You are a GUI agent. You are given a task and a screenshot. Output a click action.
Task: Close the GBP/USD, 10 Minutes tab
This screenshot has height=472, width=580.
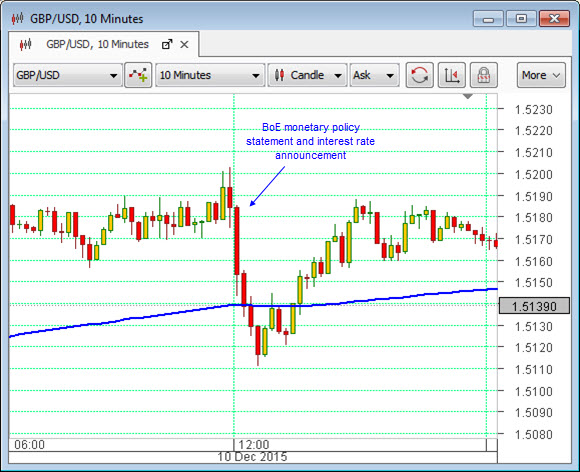(184, 45)
